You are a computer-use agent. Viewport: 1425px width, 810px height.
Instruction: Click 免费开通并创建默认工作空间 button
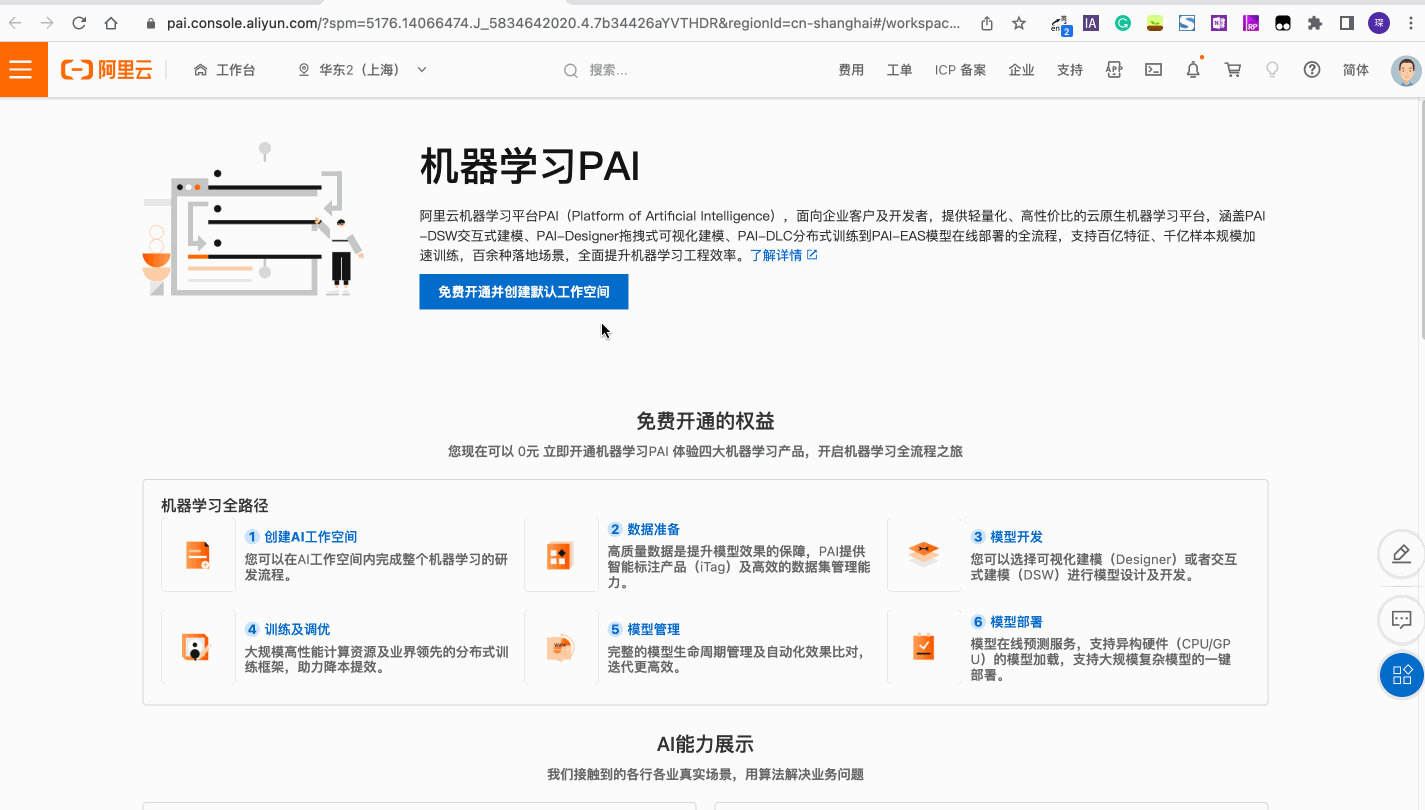524,292
